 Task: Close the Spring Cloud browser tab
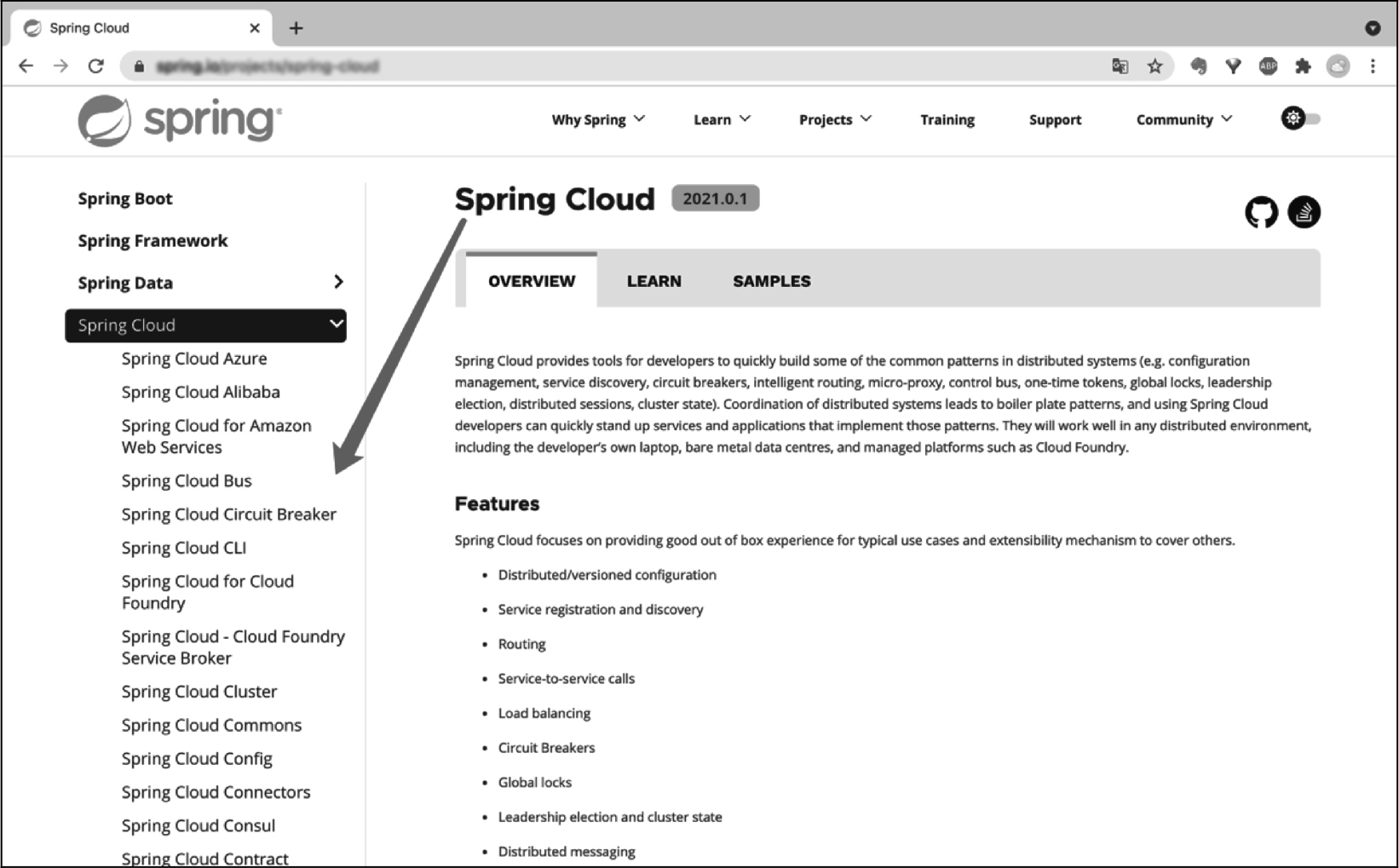[x=255, y=28]
